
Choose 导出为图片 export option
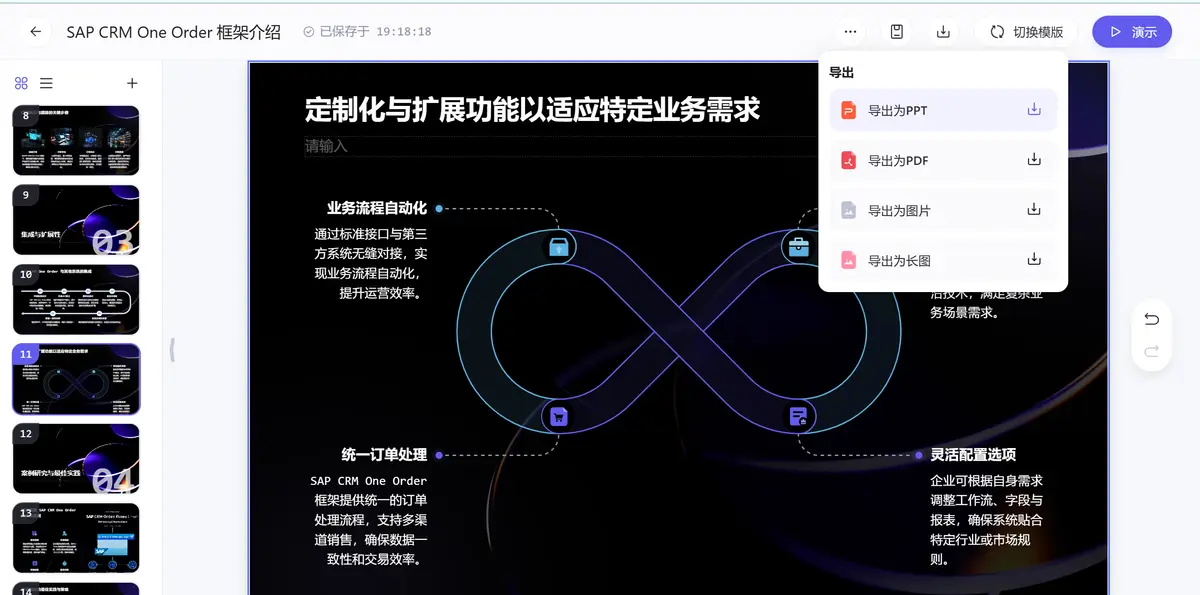(943, 210)
